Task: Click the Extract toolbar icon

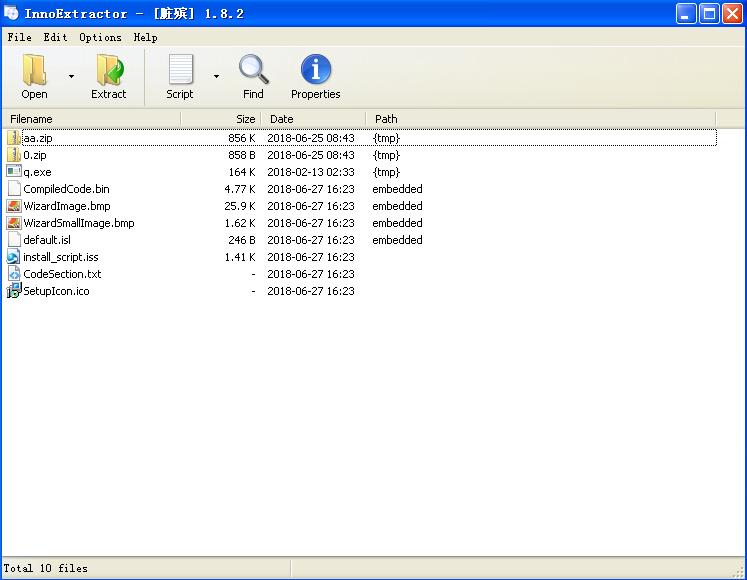Action: click(109, 70)
